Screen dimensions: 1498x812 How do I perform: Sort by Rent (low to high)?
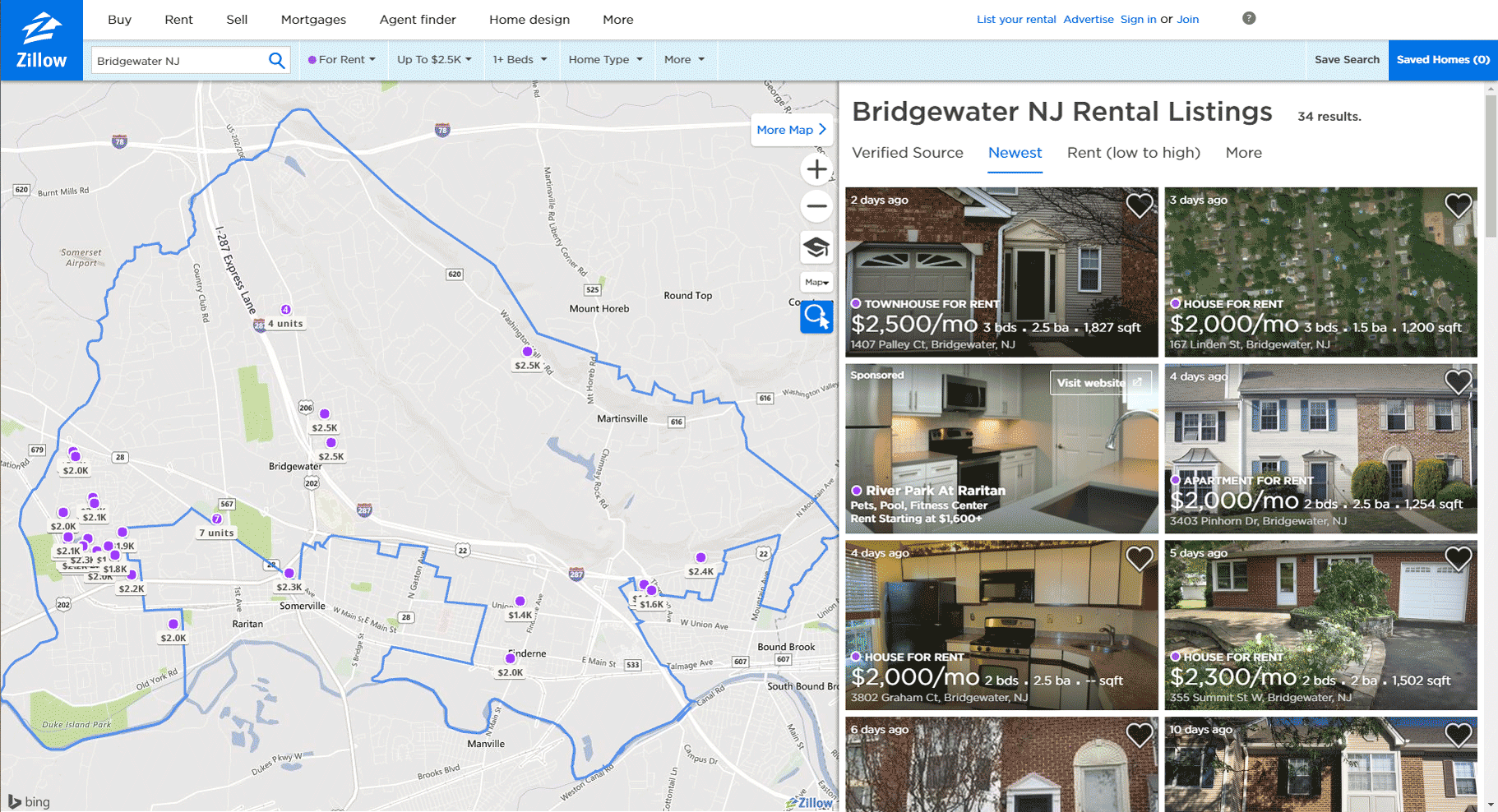click(x=1133, y=153)
